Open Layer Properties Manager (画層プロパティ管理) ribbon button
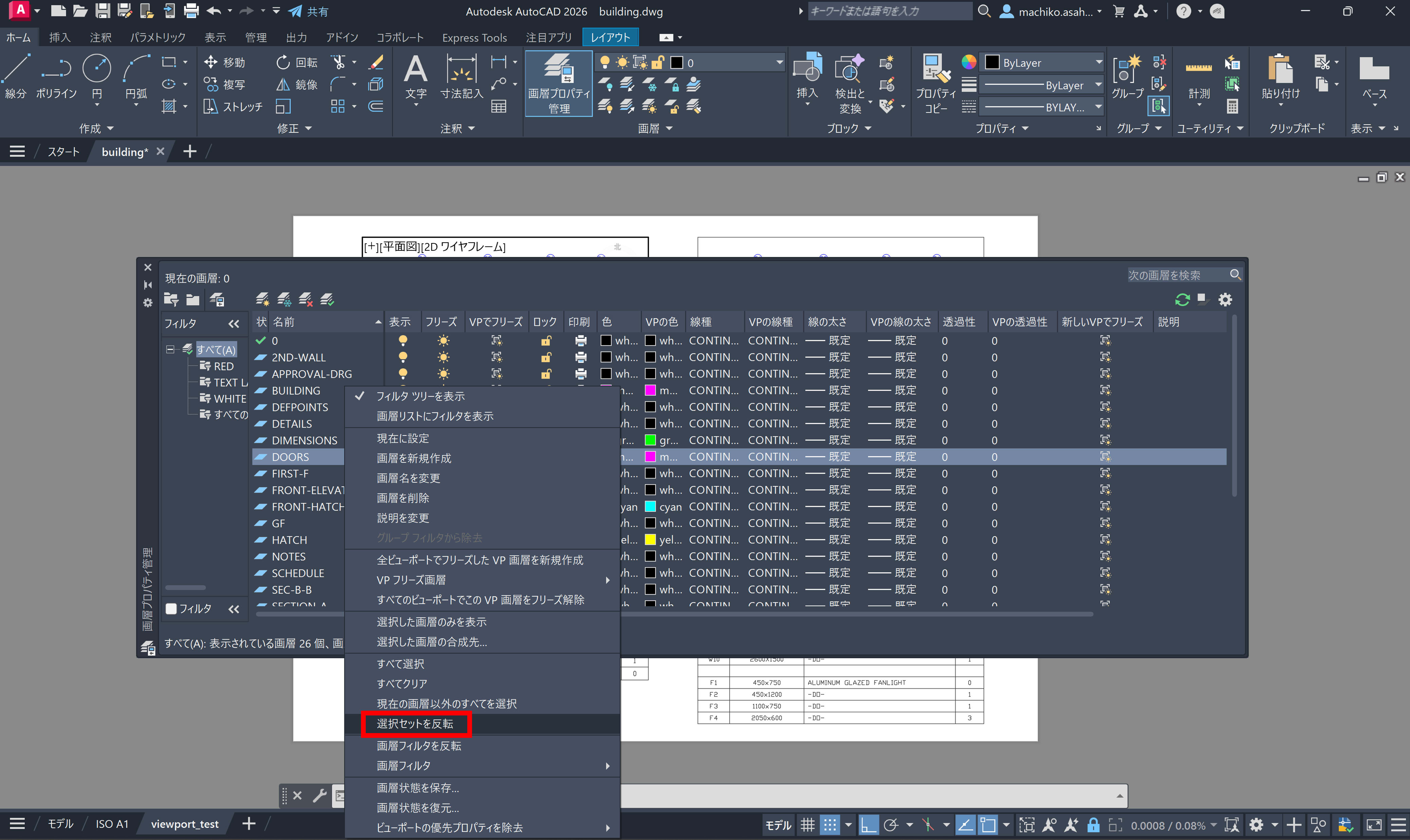The image size is (1410, 840). pos(558,83)
